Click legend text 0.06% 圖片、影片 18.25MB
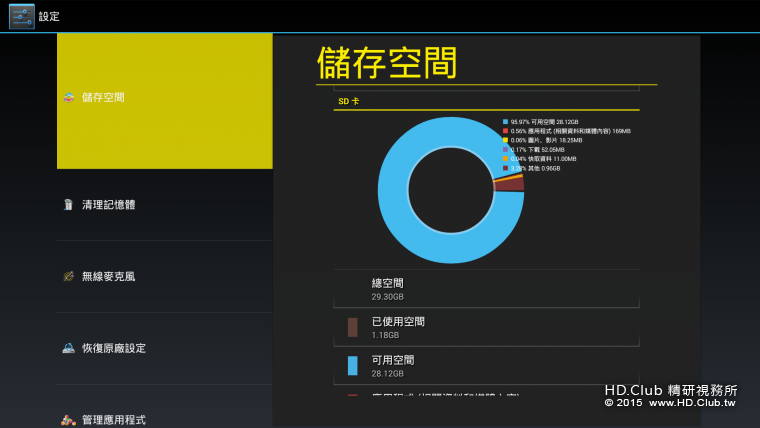 tap(546, 141)
